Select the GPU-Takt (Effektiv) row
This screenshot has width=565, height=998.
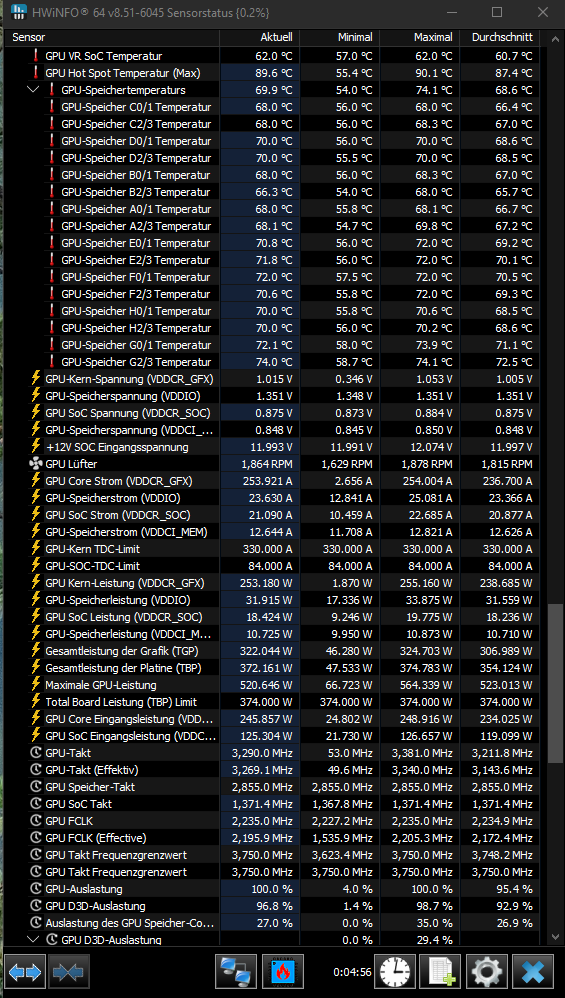click(x=274, y=770)
